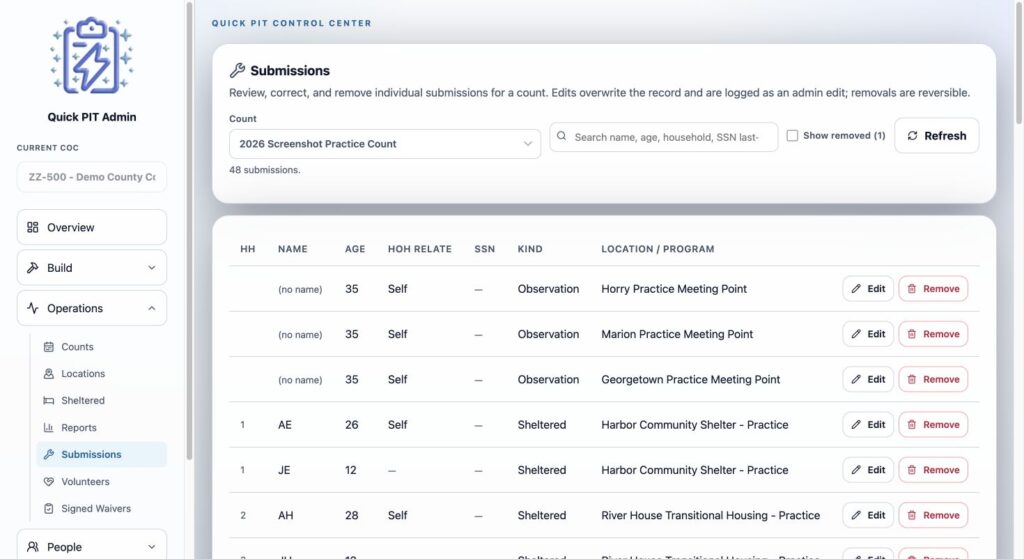Open the Reports menu item
The image size is (1024, 559).
pyautogui.click(x=101, y=428)
